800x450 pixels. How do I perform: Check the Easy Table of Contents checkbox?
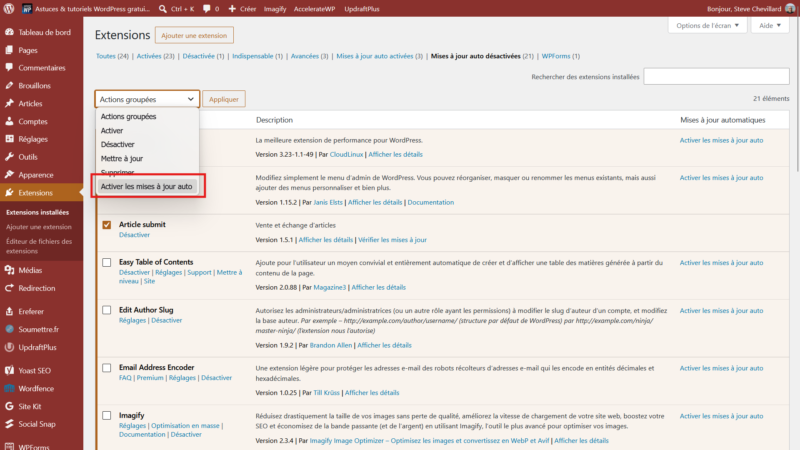tap(107, 262)
